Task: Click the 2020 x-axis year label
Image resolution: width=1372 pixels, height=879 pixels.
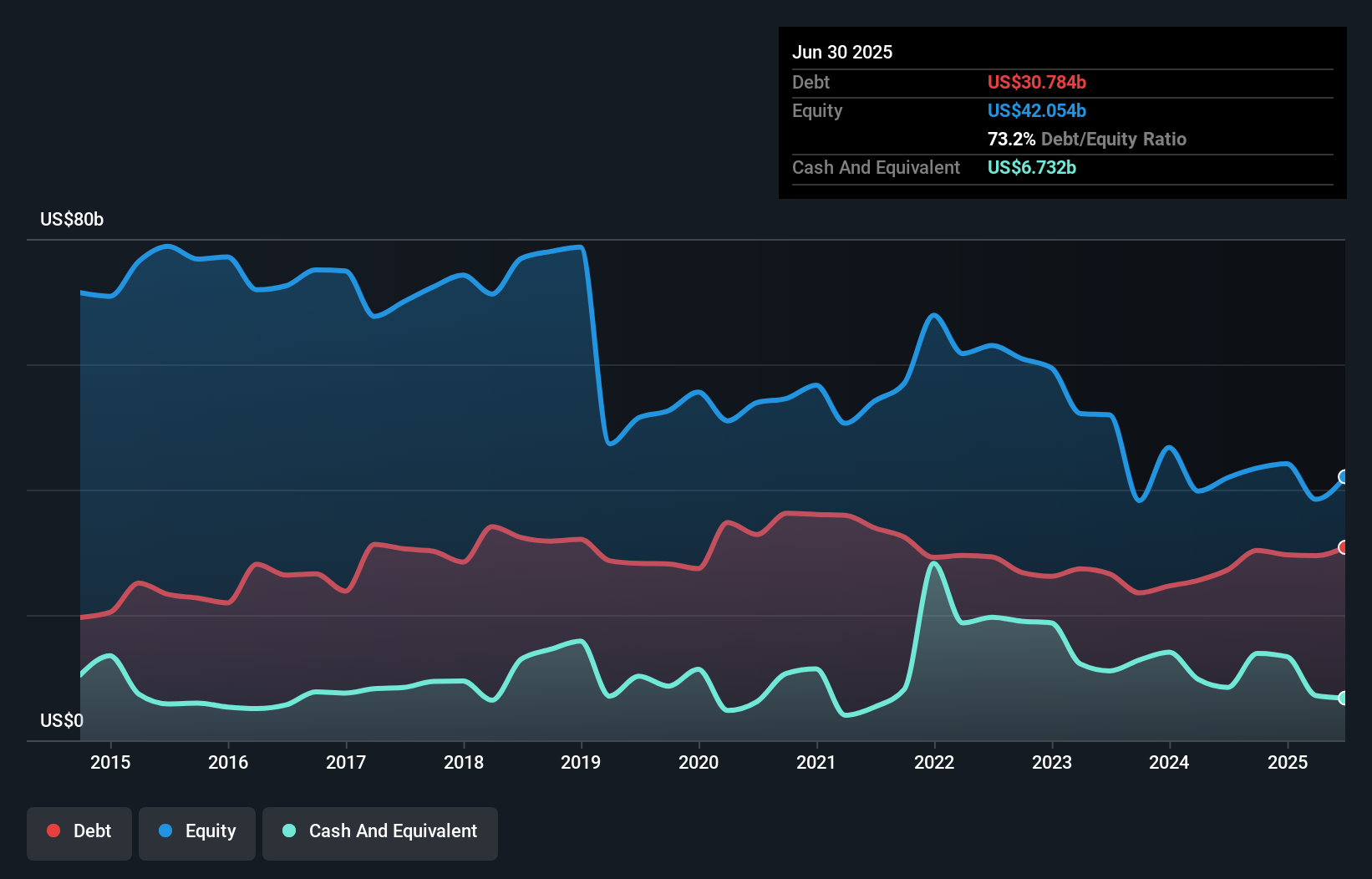Action: coord(699,762)
